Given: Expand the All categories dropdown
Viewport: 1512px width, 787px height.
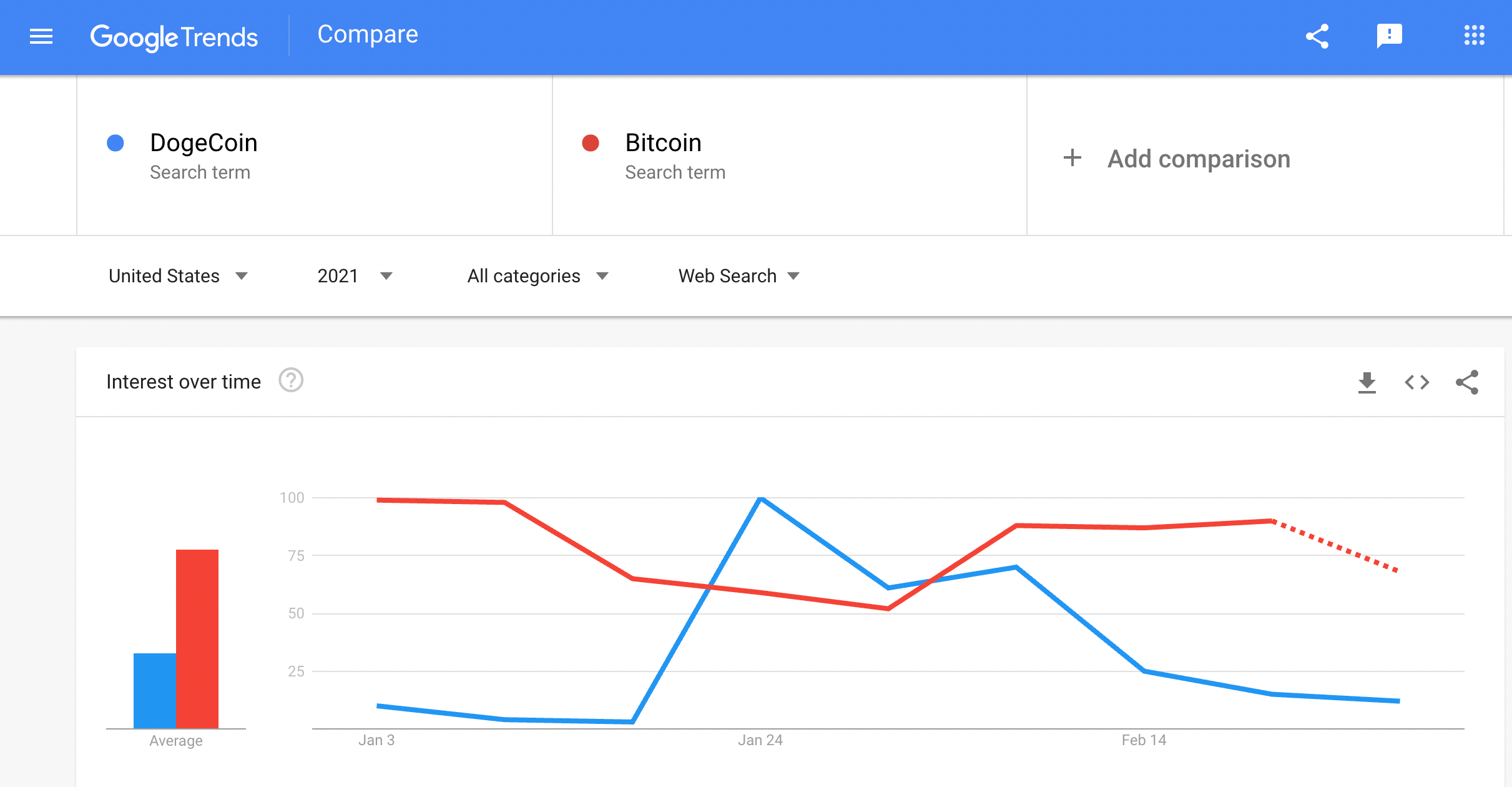Looking at the screenshot, I should tap(538, 276).
